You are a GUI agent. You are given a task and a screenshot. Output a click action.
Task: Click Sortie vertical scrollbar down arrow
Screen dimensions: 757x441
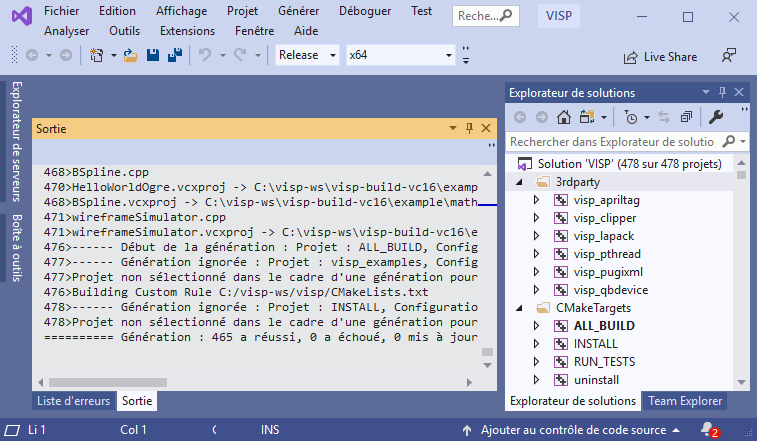488,366
